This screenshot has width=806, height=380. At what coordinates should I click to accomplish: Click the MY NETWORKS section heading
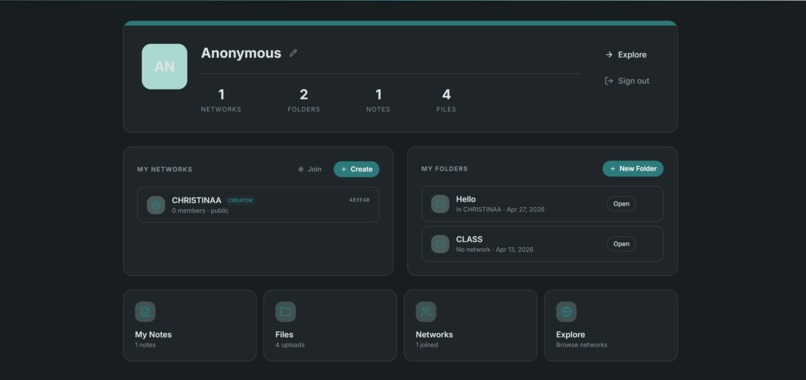(164, 169)
